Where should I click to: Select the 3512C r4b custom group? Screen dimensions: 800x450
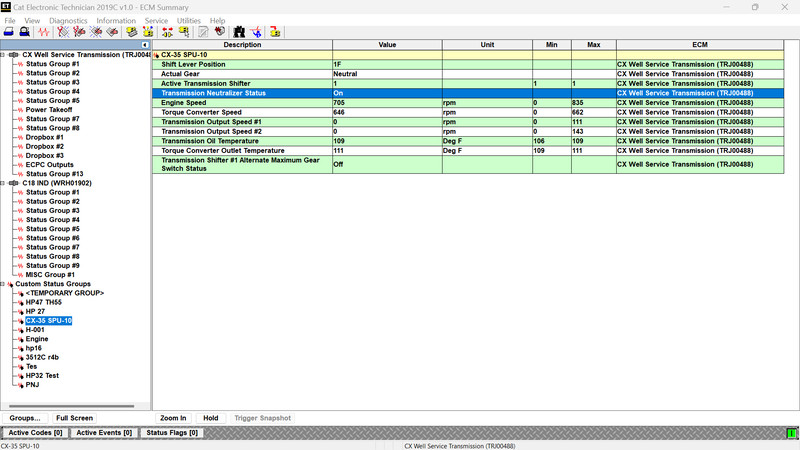(42, 358)
